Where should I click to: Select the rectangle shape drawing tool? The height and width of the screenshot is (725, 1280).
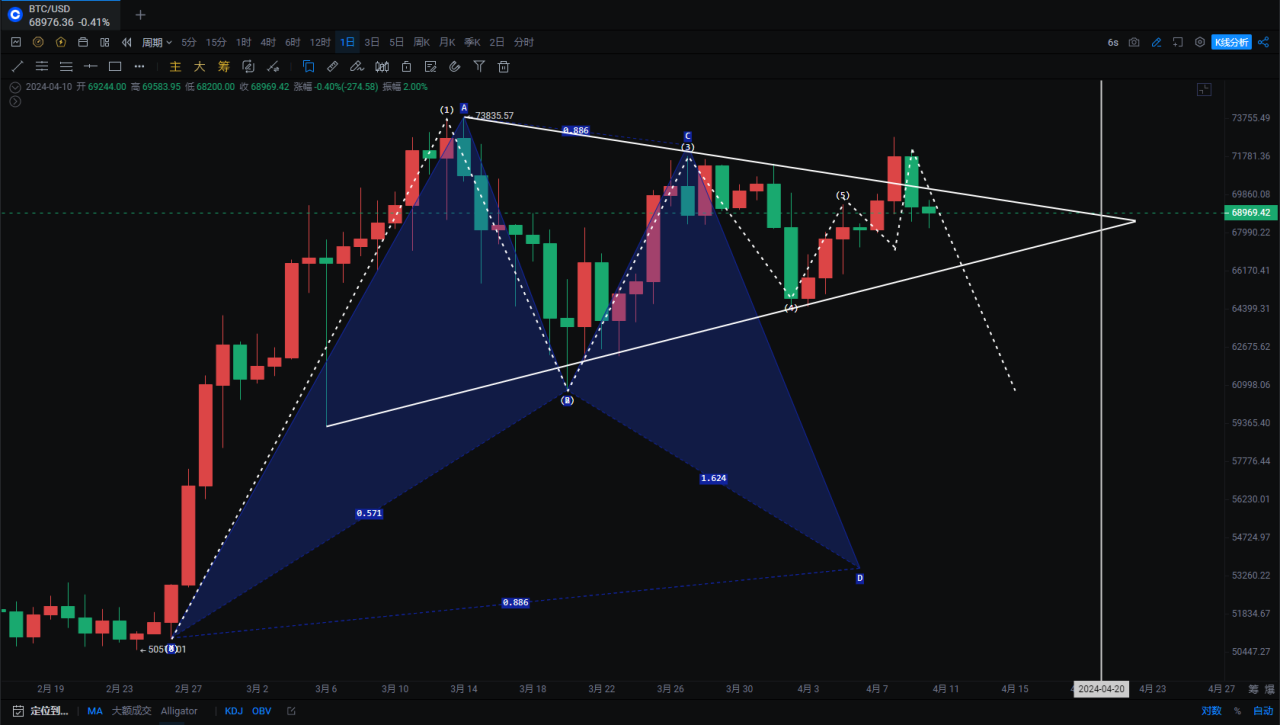point(115,67)
